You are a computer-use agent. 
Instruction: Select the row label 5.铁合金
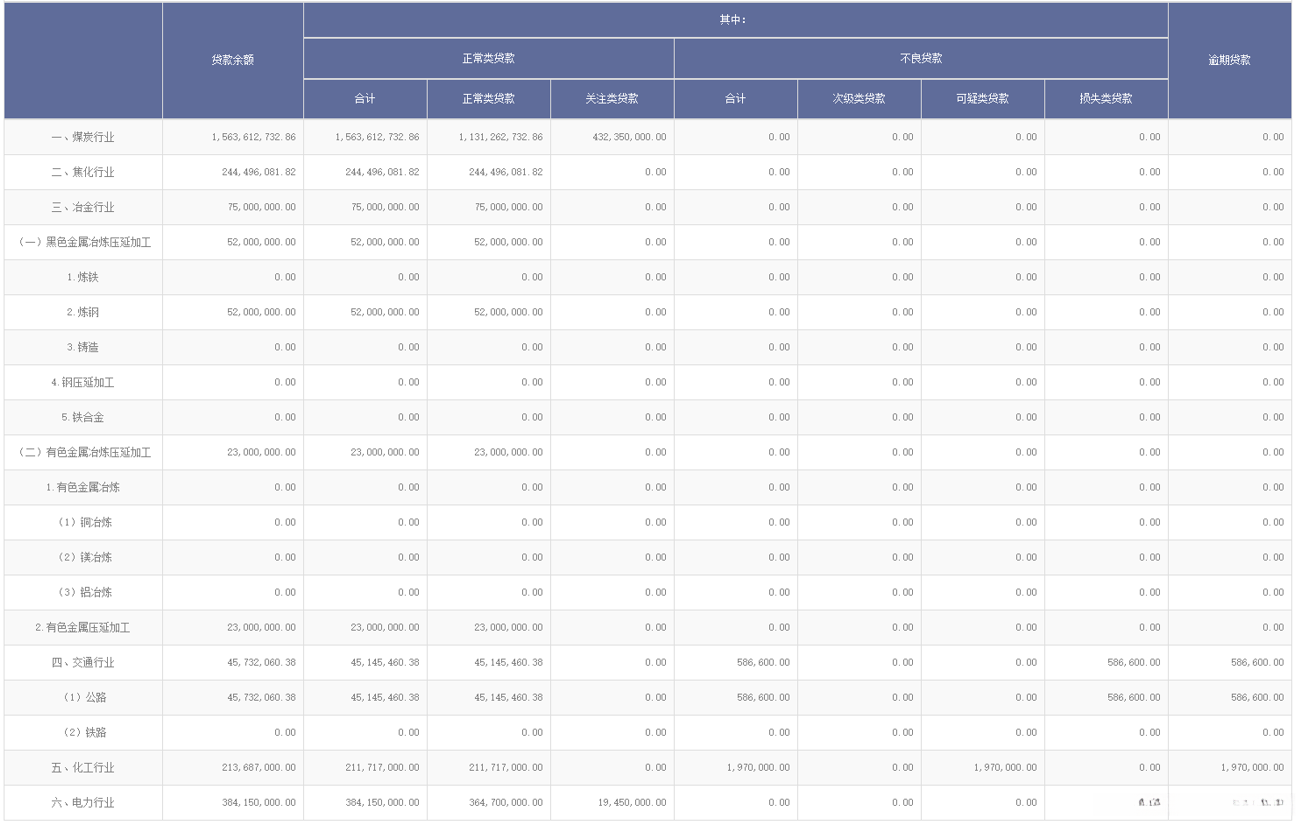tap(83, 417)
